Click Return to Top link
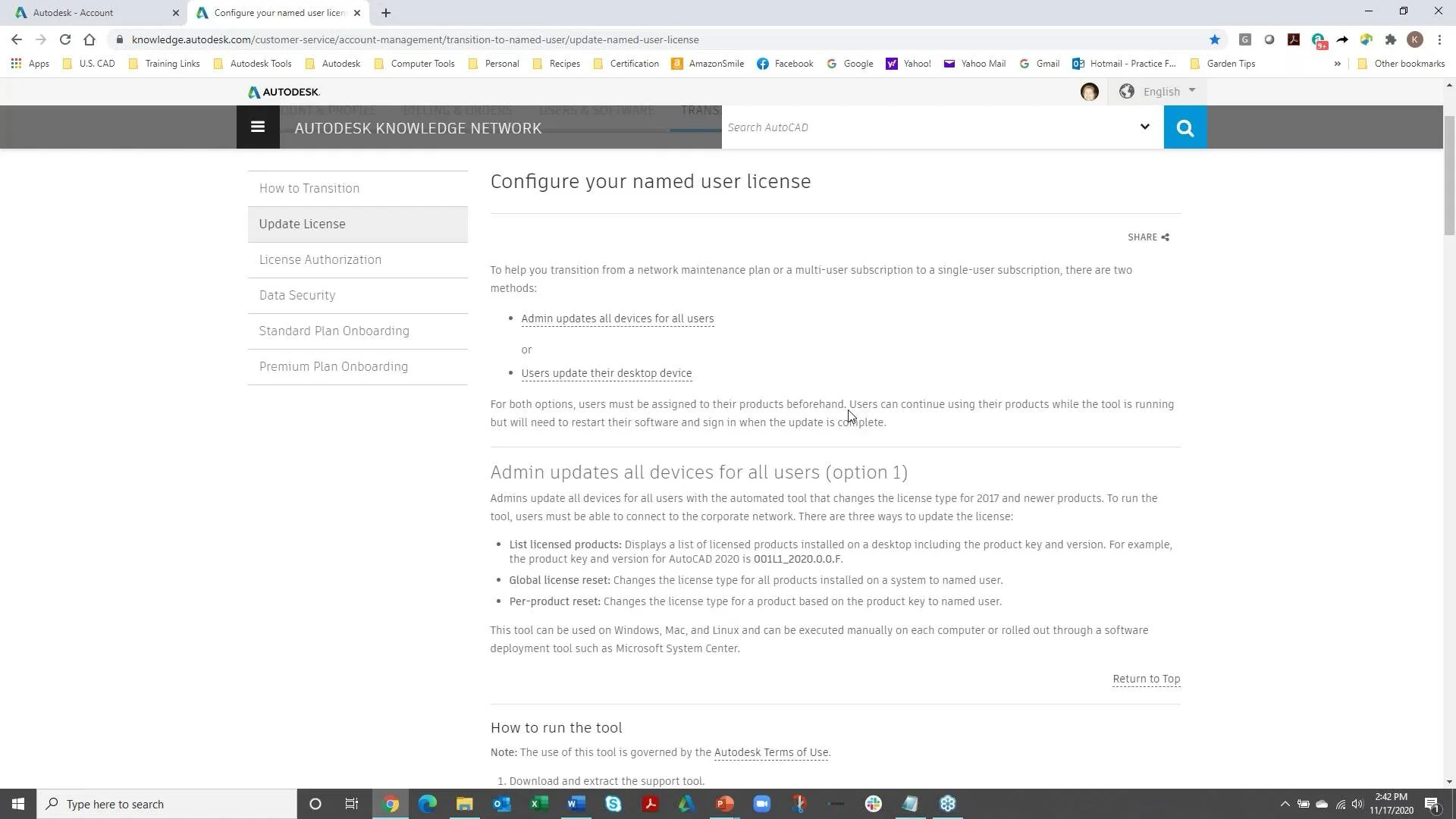The image size is (1456, 819). pos(1146,679)
